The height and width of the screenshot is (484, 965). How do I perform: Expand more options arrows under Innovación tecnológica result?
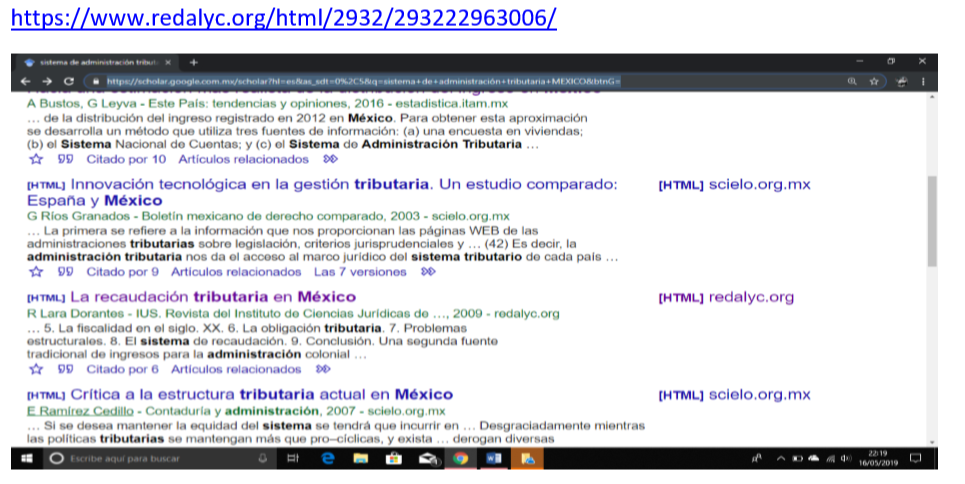(429, 271)
